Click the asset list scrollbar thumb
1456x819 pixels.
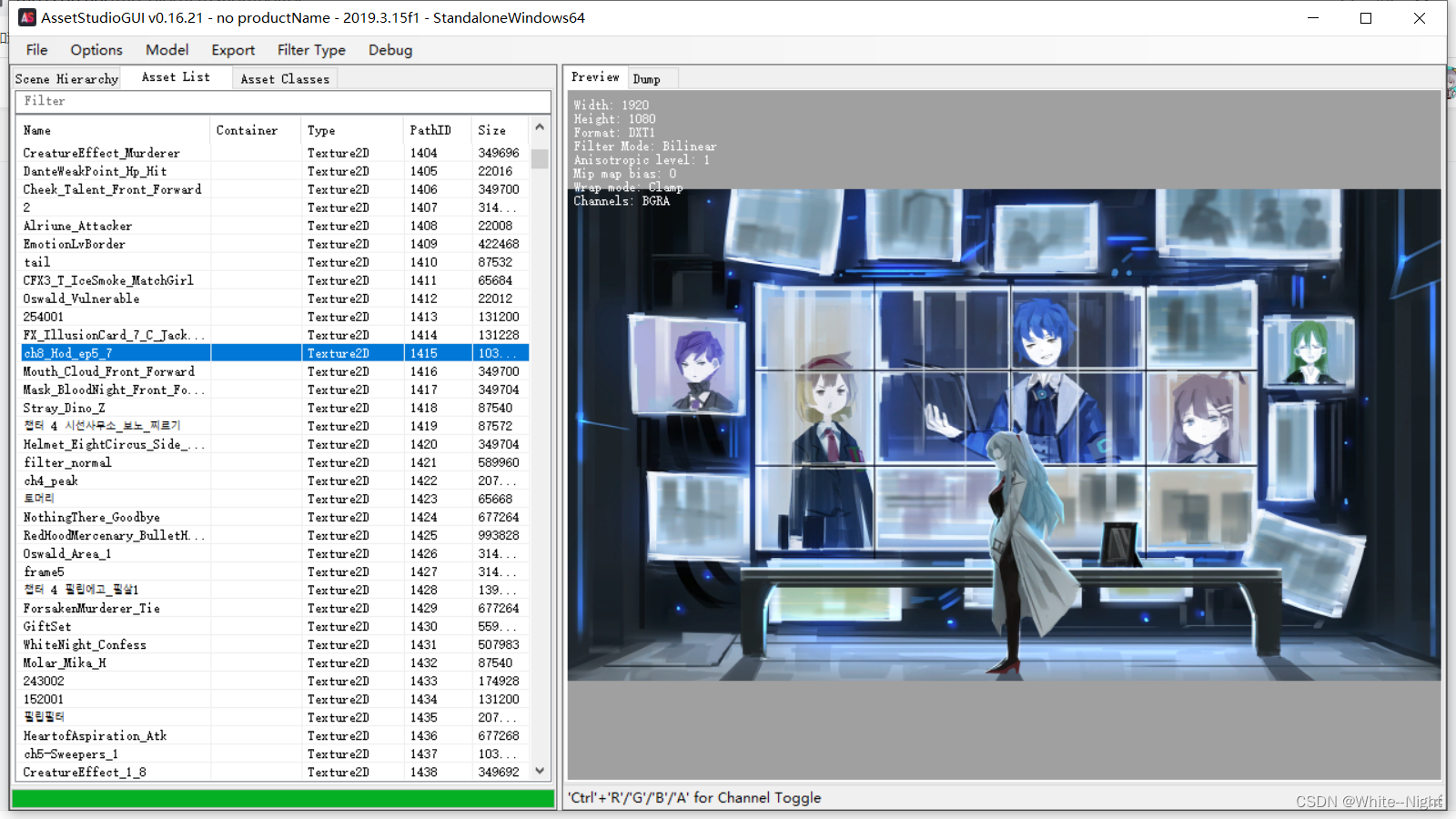click(x=540, y=158)
